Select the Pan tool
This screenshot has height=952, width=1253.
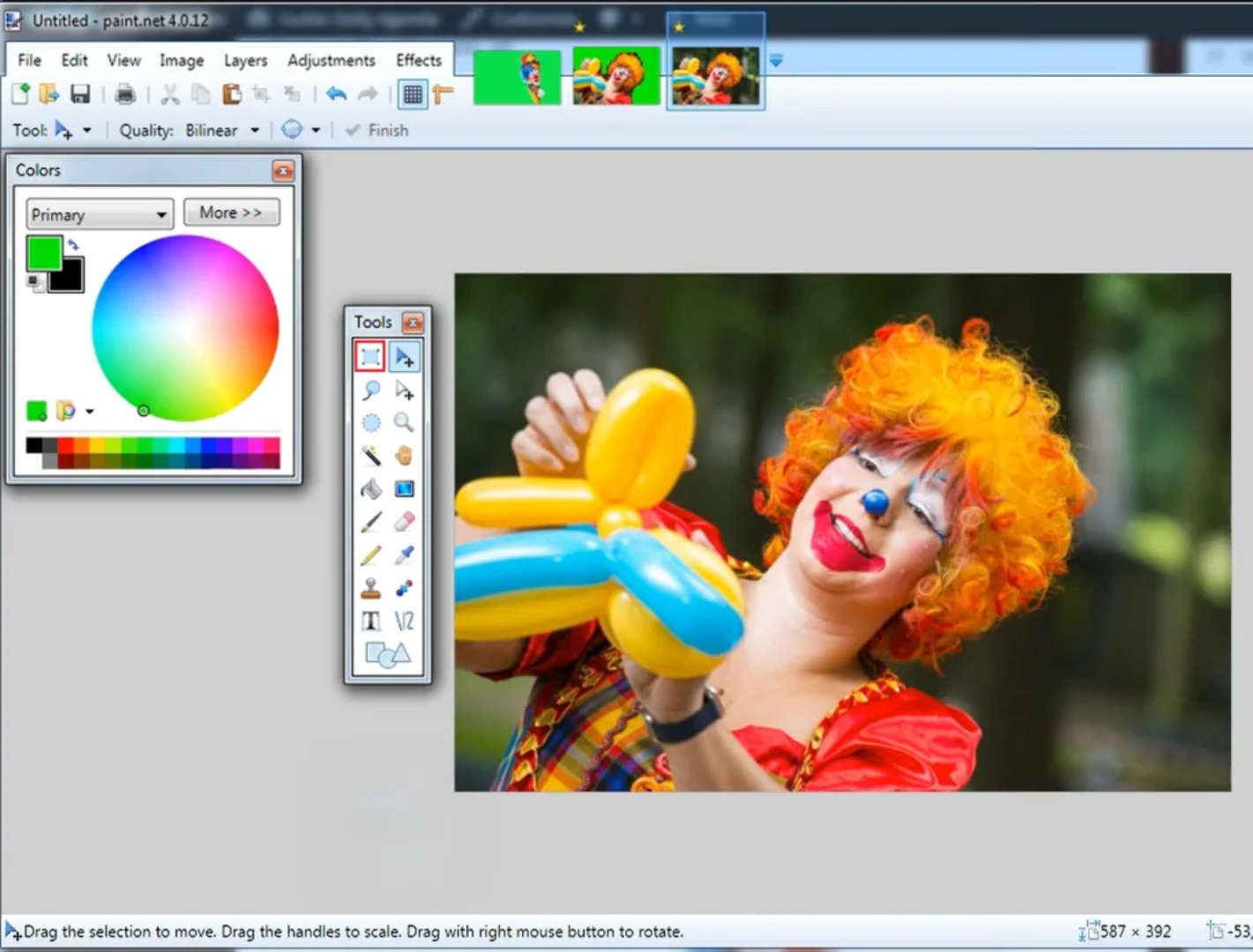404,455
